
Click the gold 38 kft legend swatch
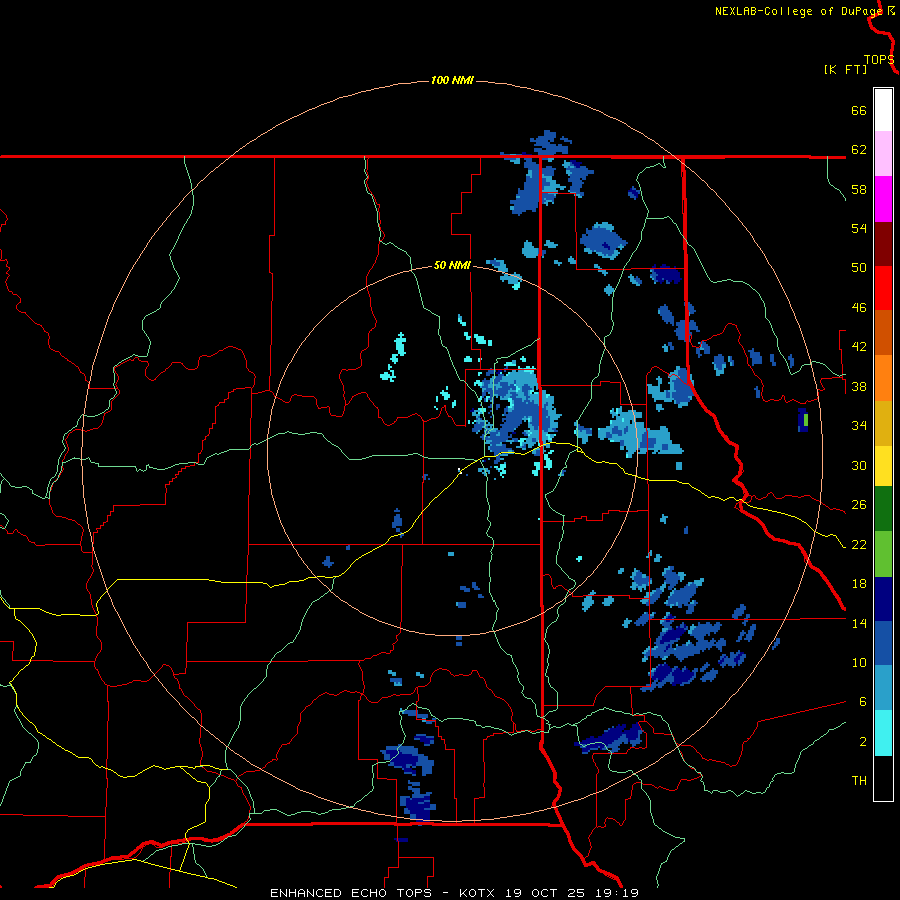[883, 423]
